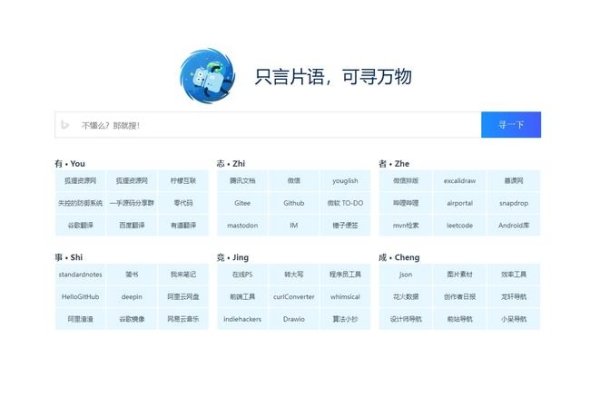Click the 有 • You section heading
Screen dimensions: 600x400
(70, 164)
